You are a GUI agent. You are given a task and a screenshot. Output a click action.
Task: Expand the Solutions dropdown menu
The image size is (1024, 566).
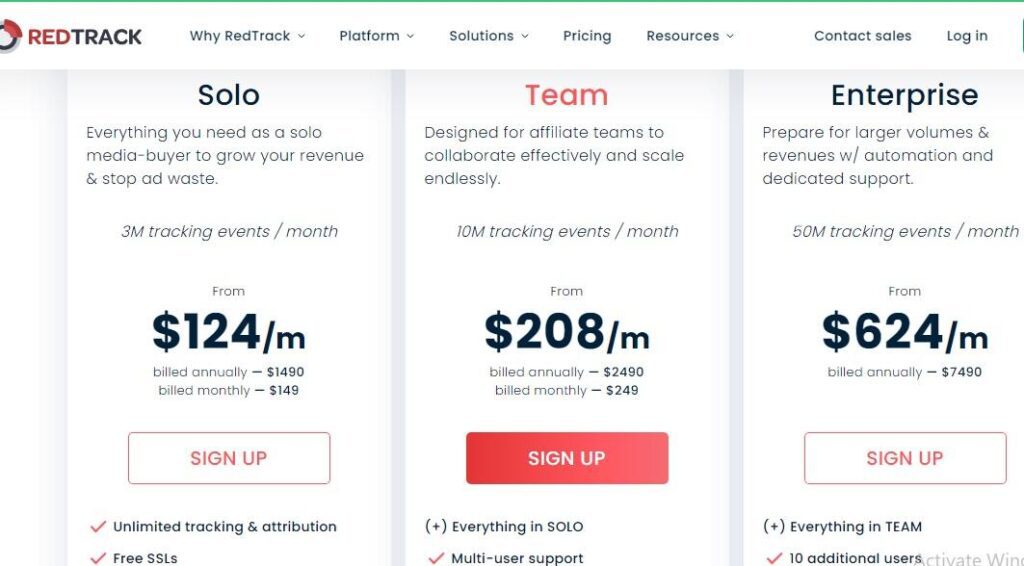pos(488,36)
